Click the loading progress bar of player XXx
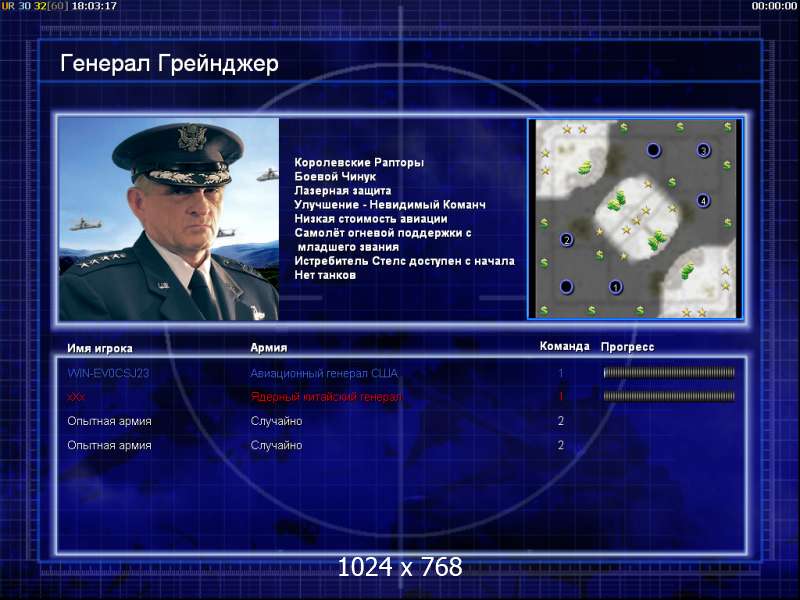 (669, 396)
